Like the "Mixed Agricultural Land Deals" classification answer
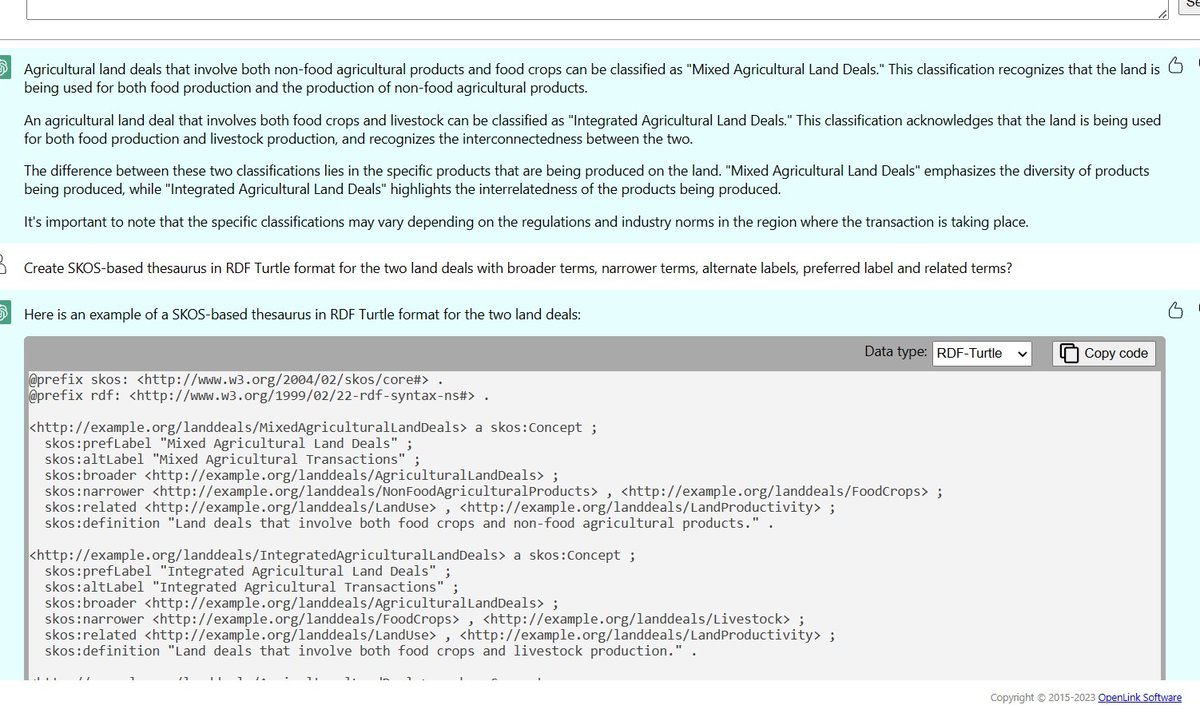This screenshot has height=705, width=1200. click(1176, 65)
